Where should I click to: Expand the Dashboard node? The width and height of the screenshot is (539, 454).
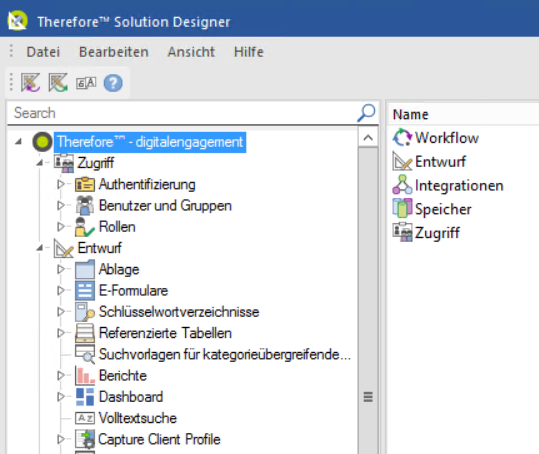point(61,397)
